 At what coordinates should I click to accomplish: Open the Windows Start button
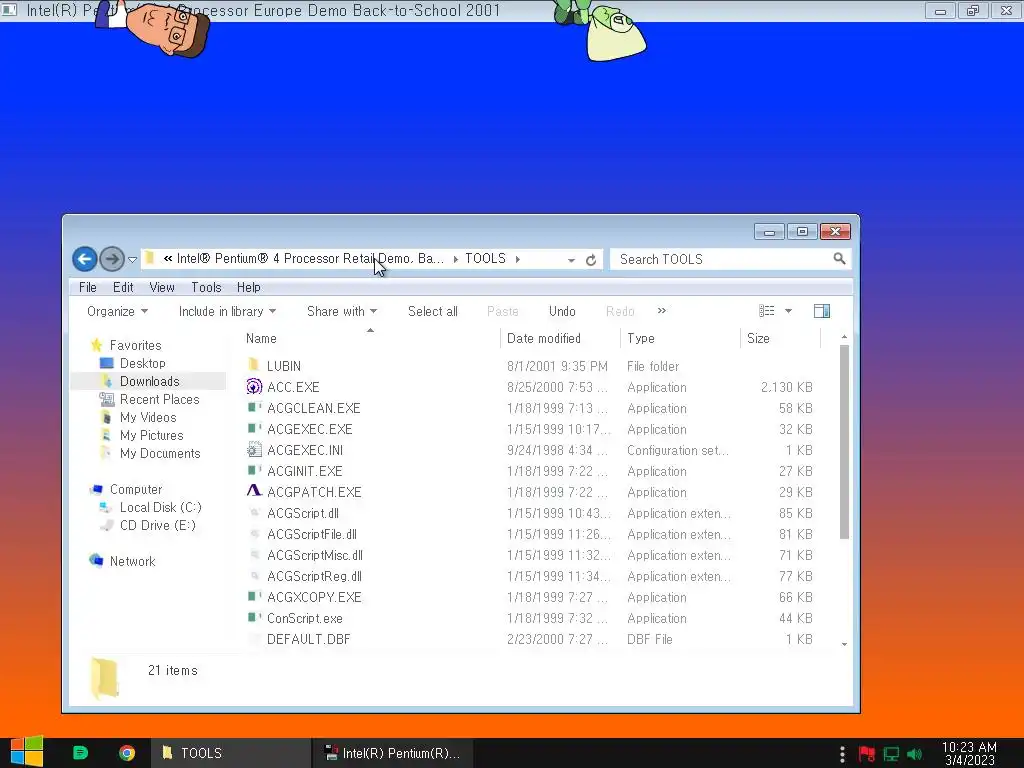pyautogui.click(x=27, y=752)
